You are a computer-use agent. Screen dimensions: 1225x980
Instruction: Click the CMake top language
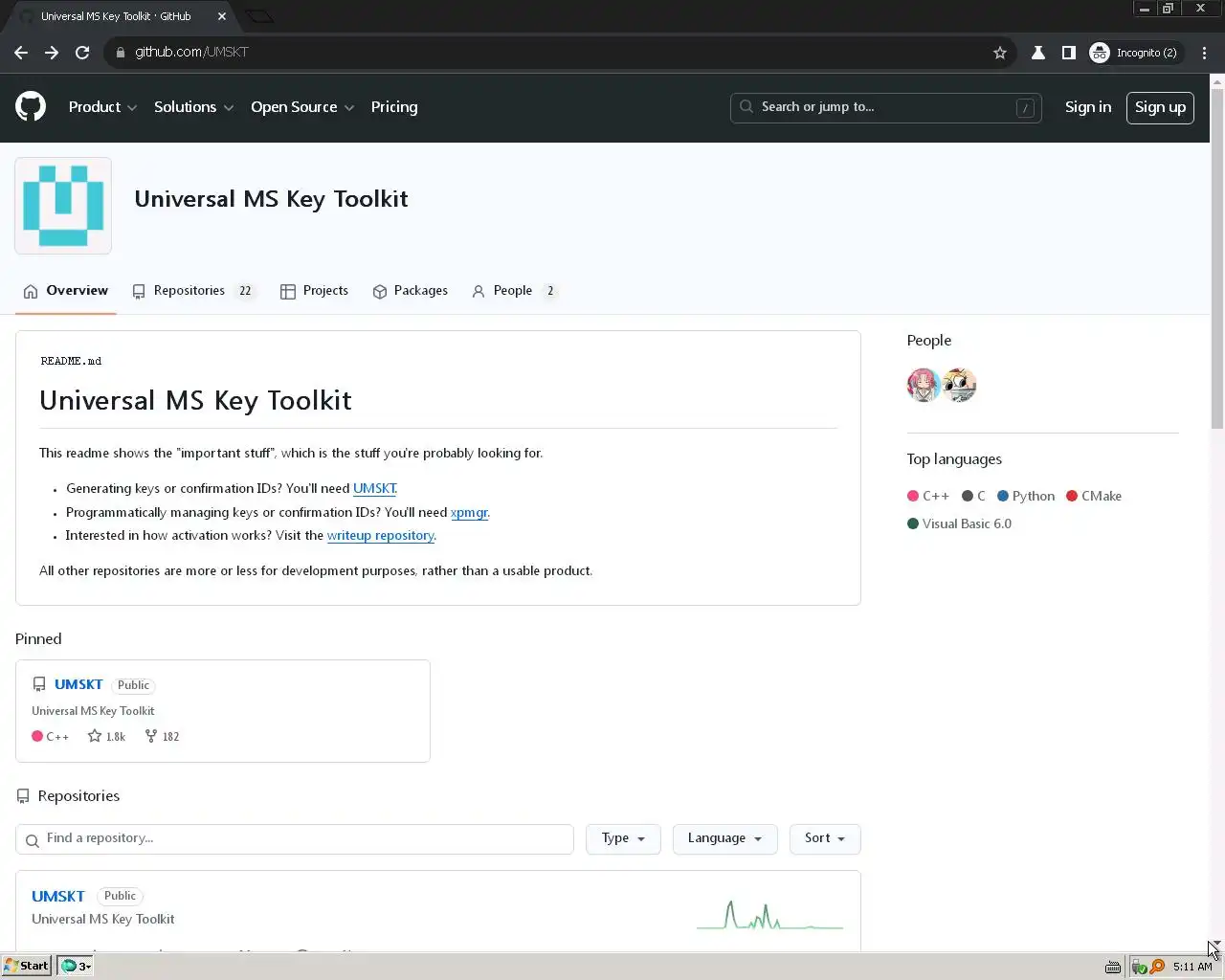point(1094,496)
